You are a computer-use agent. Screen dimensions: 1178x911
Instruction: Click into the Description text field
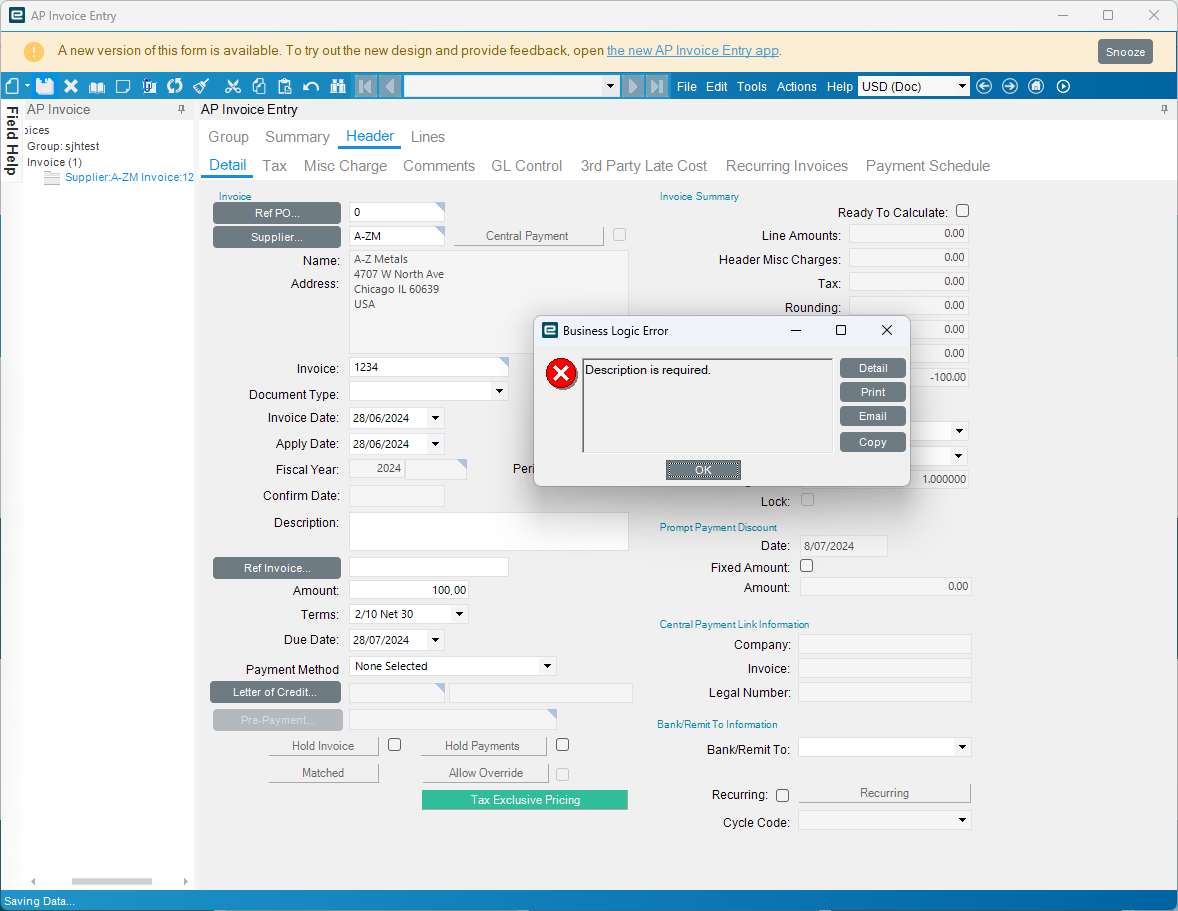(488, 531)
